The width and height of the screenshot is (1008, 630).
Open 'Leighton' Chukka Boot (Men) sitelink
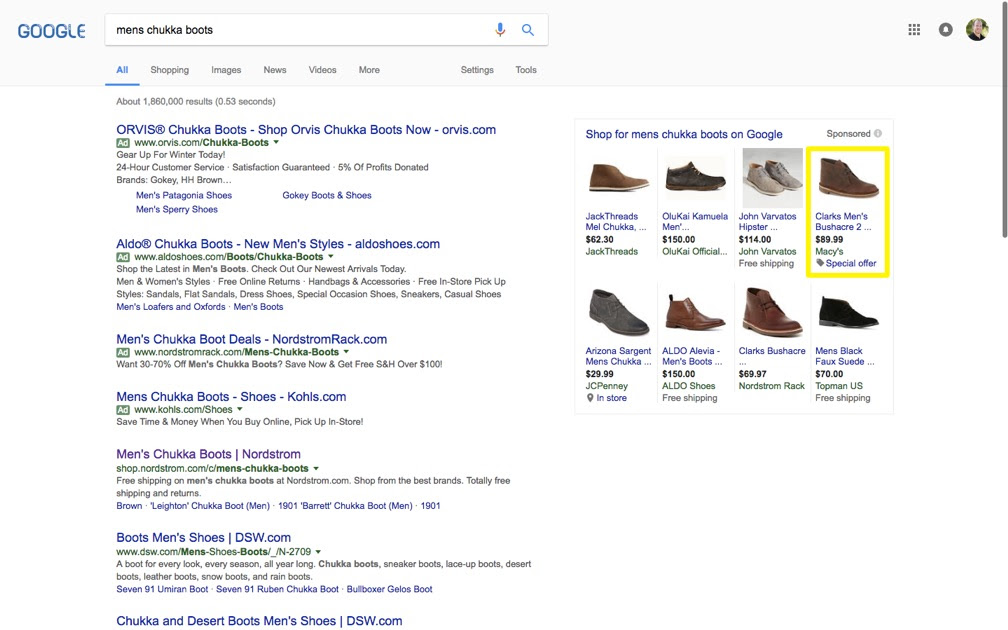tap(210, 506)
